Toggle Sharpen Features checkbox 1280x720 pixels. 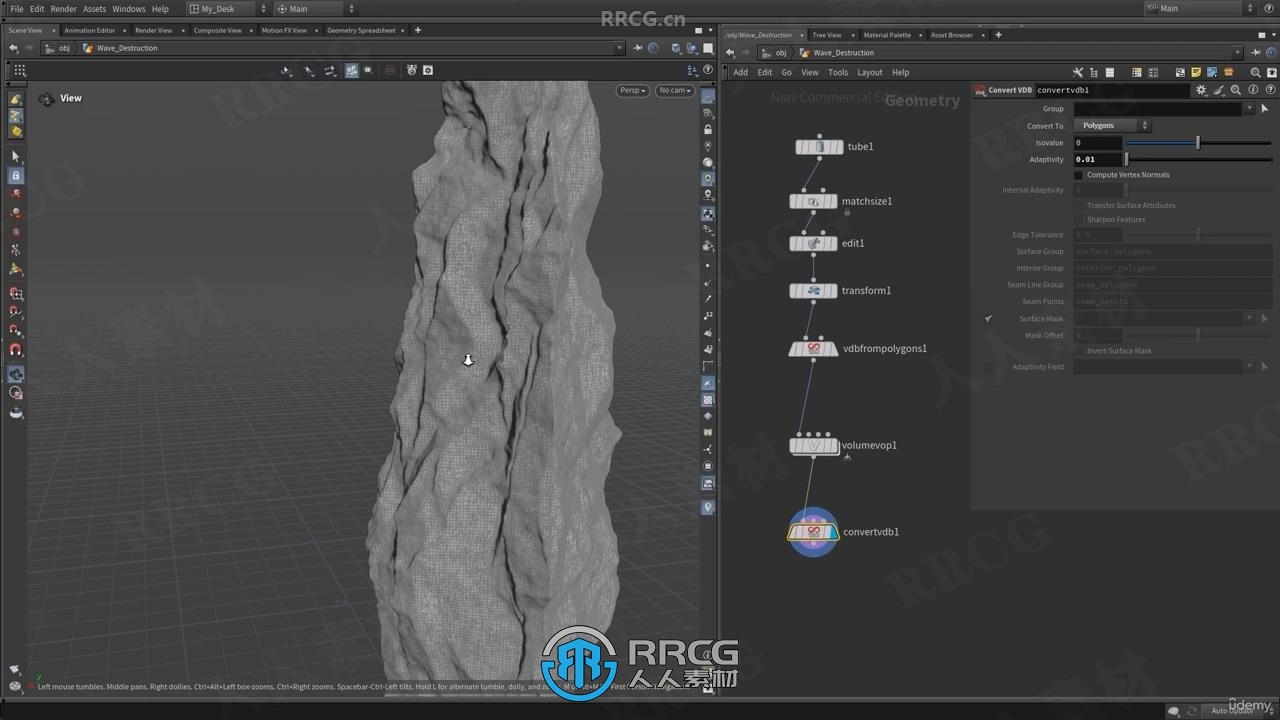[x=1079, y=219]
